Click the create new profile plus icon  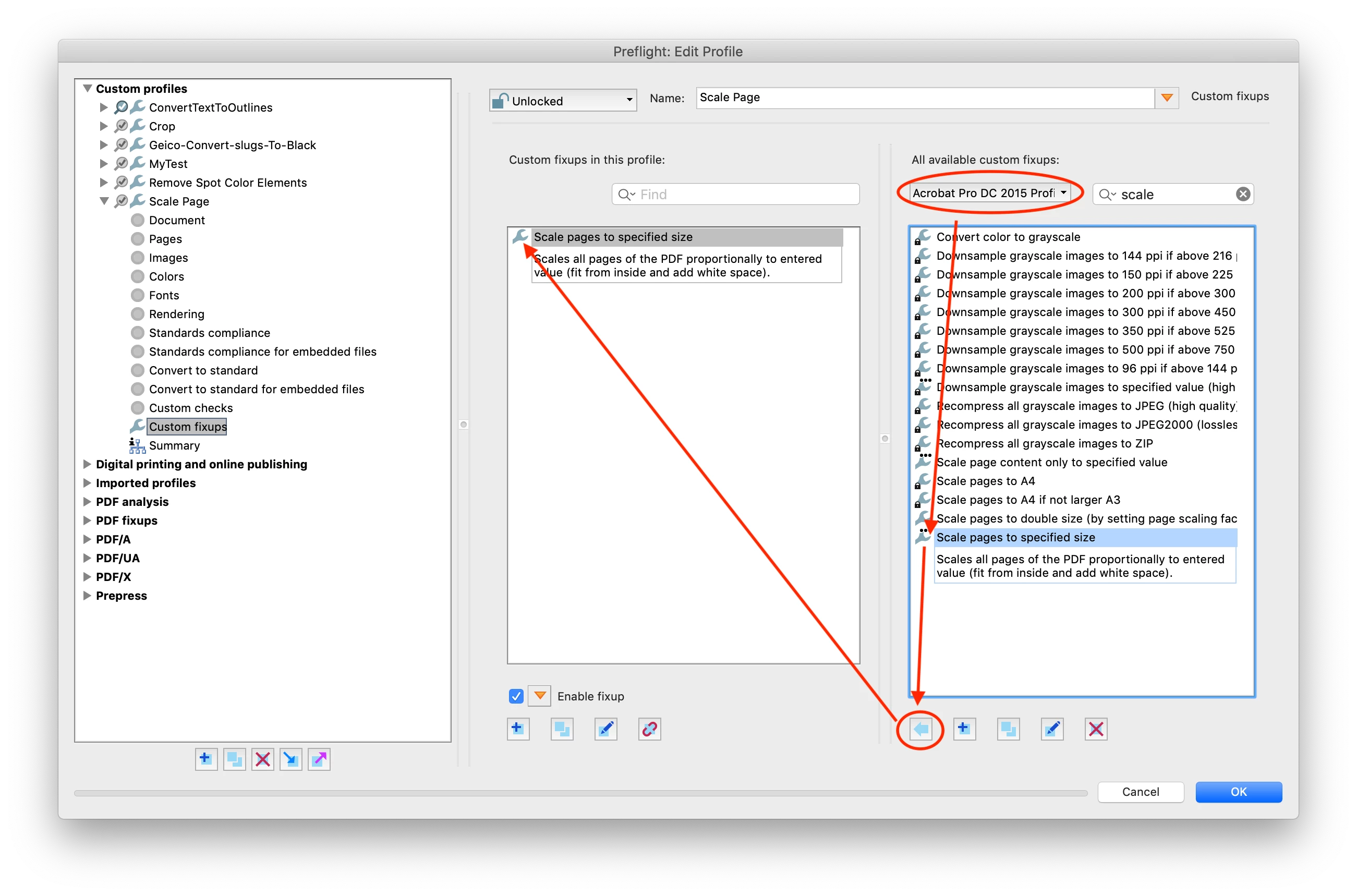point(205,759)
